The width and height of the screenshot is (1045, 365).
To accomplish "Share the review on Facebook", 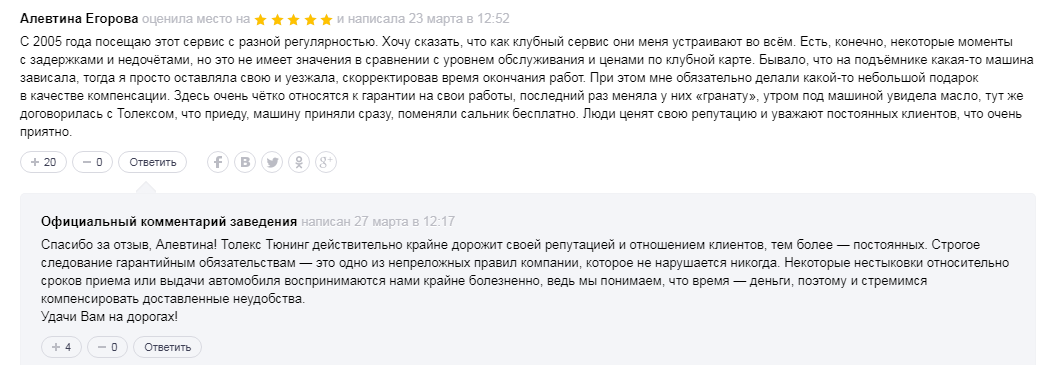I will [x=218, y=162].
